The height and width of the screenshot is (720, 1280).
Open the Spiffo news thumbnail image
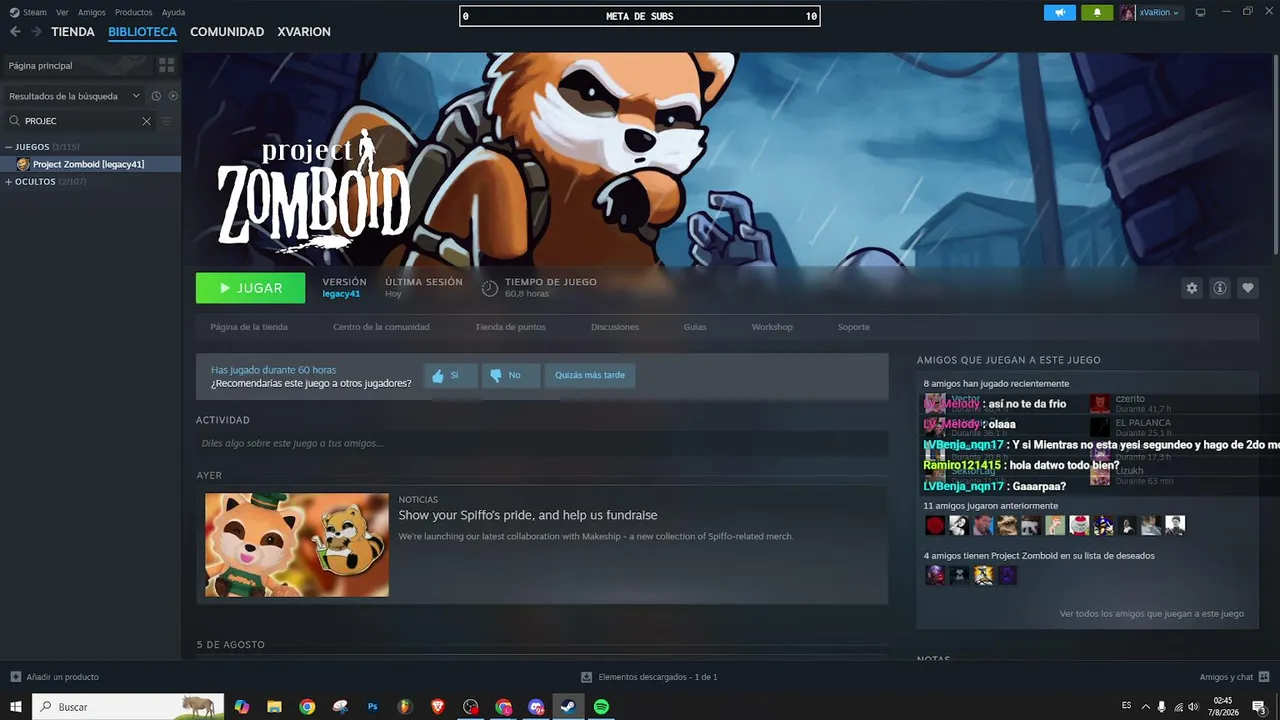pos(297,545)
